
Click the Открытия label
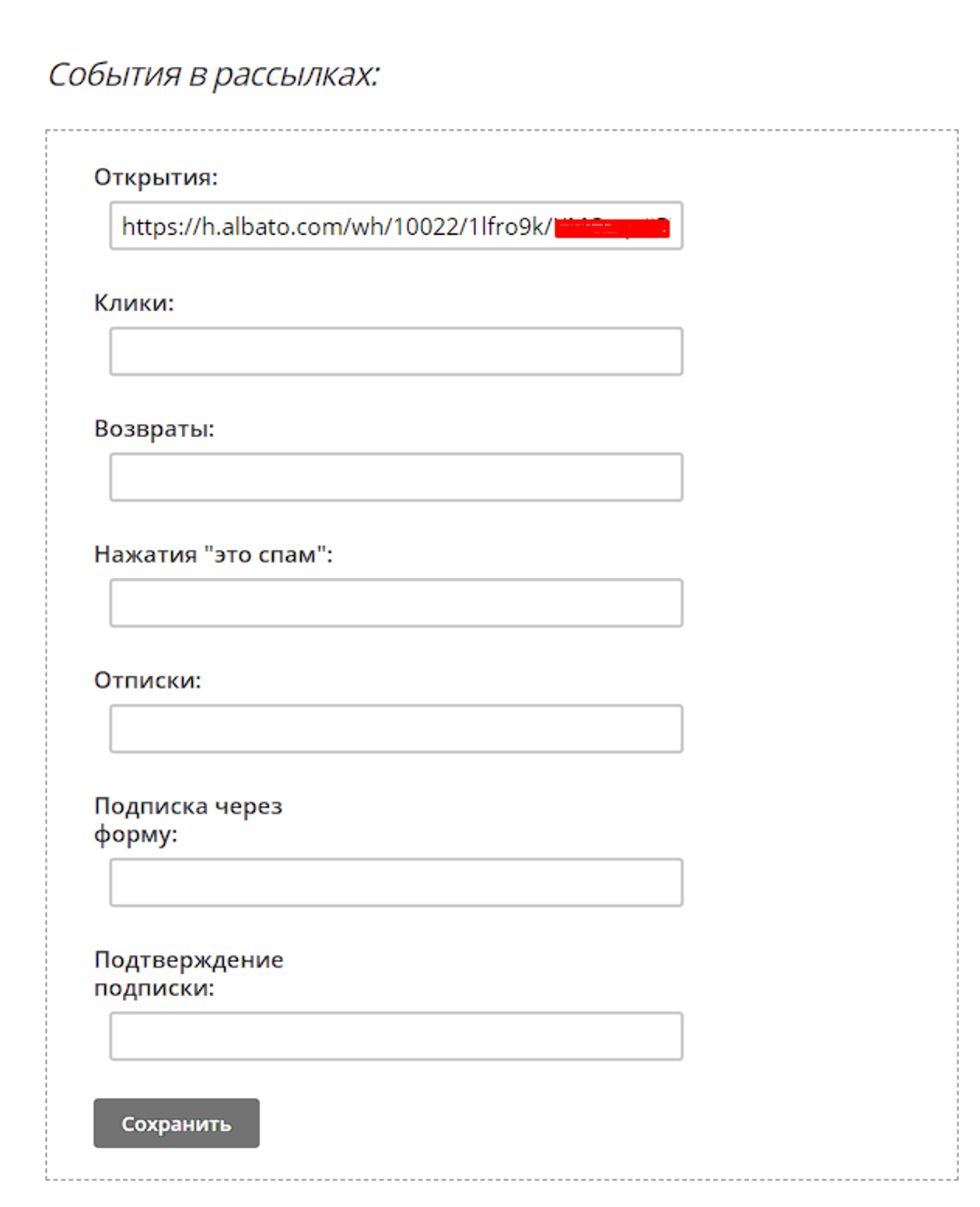coord(156,177)
